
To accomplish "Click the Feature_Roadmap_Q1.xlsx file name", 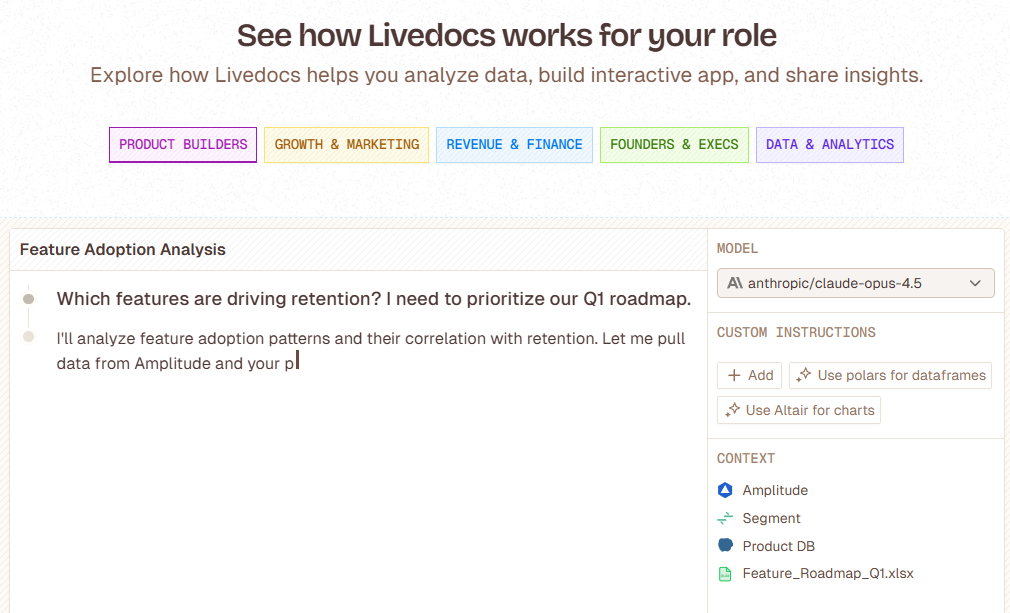I will tap(828, 574).
